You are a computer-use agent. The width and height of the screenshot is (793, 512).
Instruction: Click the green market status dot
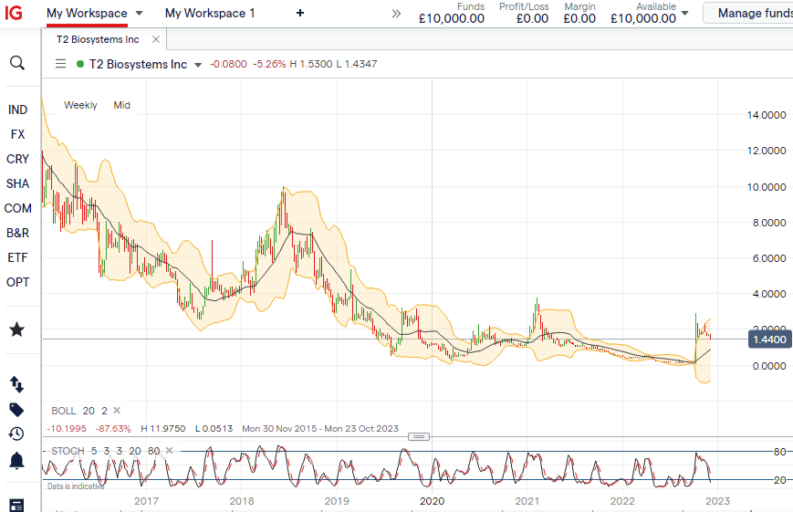click(x=80, y=64)
